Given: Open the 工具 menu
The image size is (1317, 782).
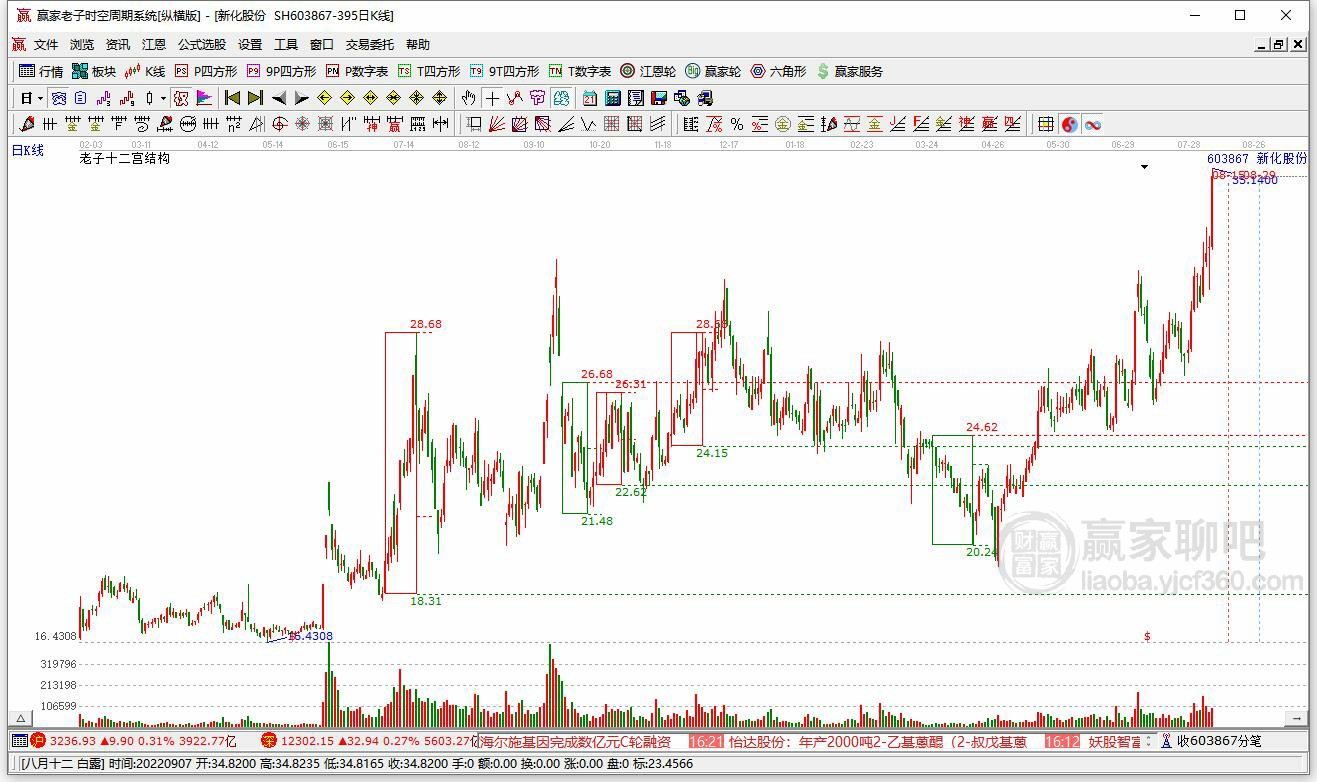Looking at the screenshot, I should [286, 45].
